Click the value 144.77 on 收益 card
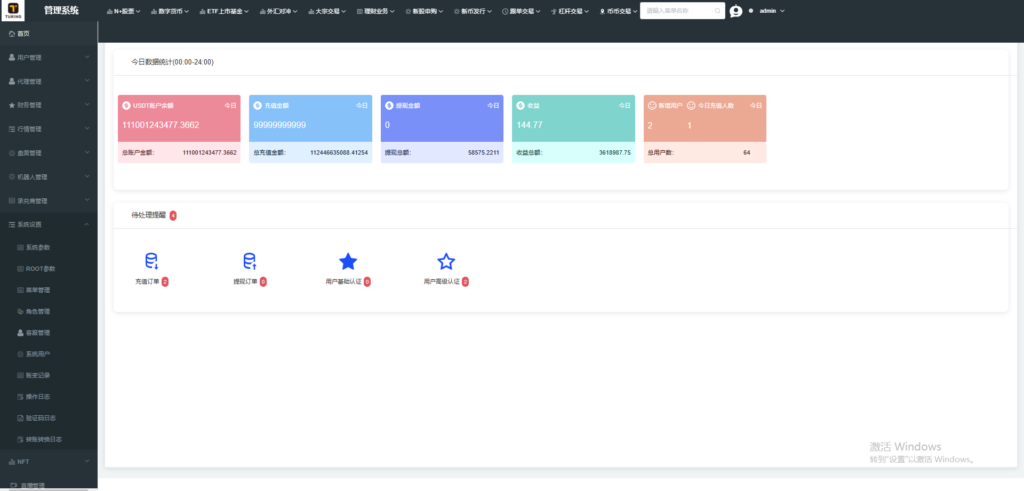Viewport: 1024px width, 491px height. 529,125
